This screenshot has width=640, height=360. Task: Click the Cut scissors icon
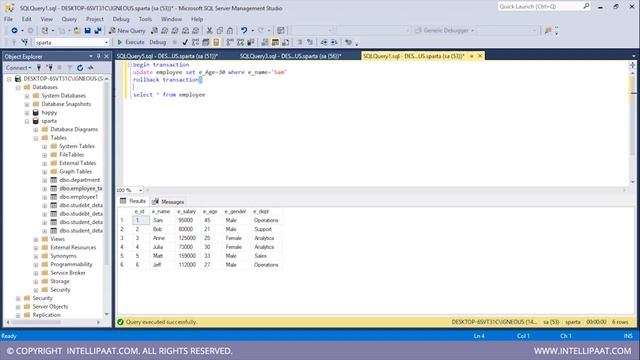click(x=209, y=31)
